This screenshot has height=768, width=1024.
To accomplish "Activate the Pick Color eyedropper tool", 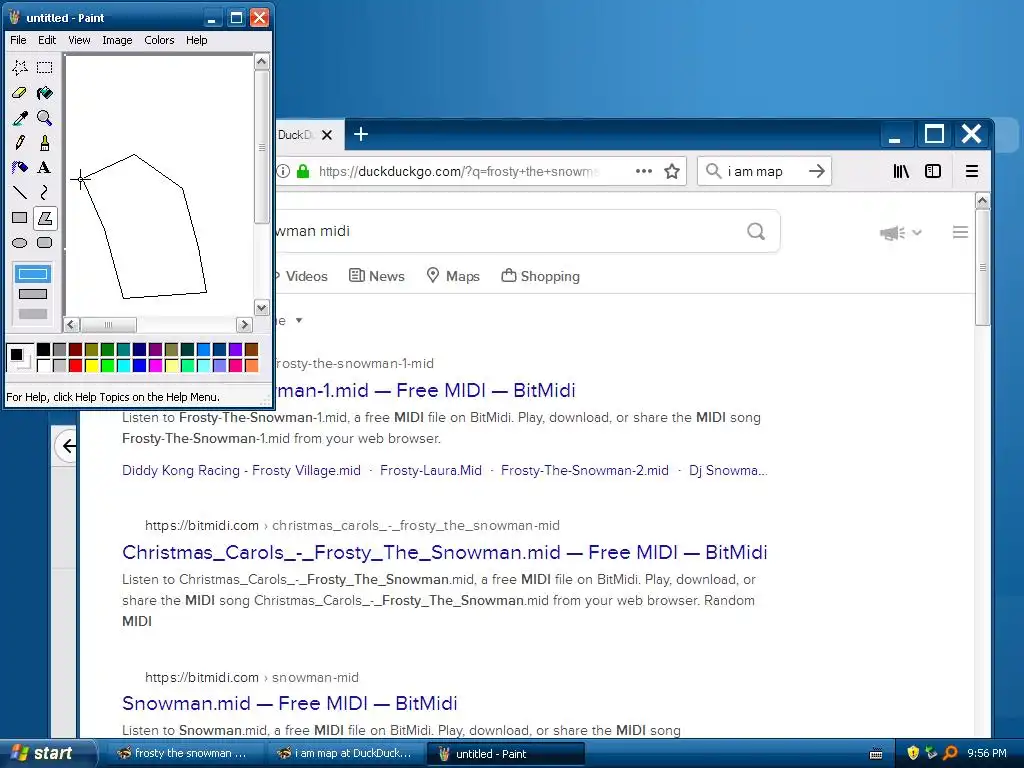I will pos(20,118).
